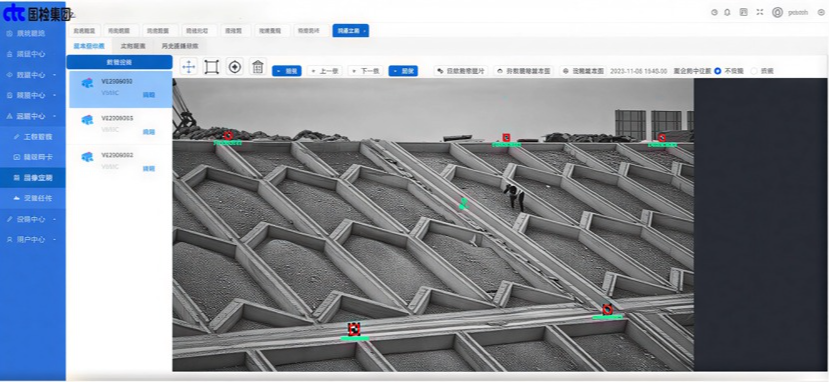Toggle the fullscreen icon in the header
The width and height of the screenshot is (829, 382).
coord(760,12)
